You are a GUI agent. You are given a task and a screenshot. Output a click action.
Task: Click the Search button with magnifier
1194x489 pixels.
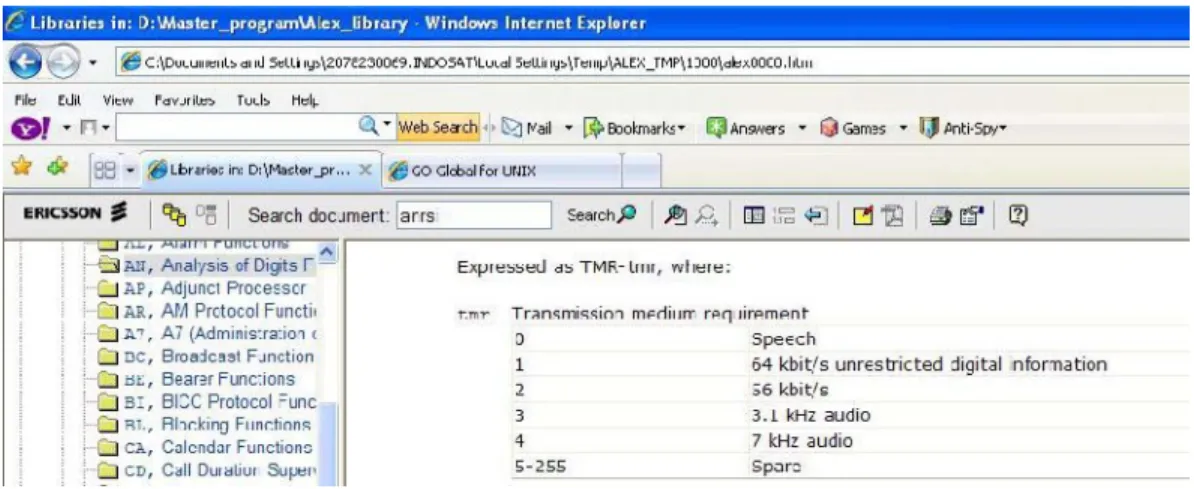[602, 216]
